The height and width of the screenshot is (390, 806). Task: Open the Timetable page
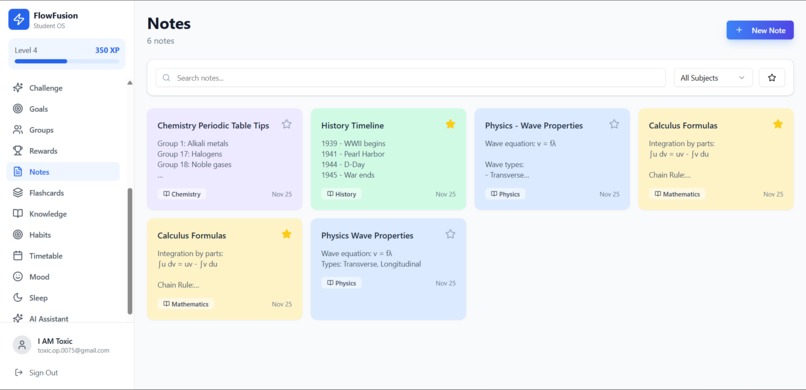63,255
